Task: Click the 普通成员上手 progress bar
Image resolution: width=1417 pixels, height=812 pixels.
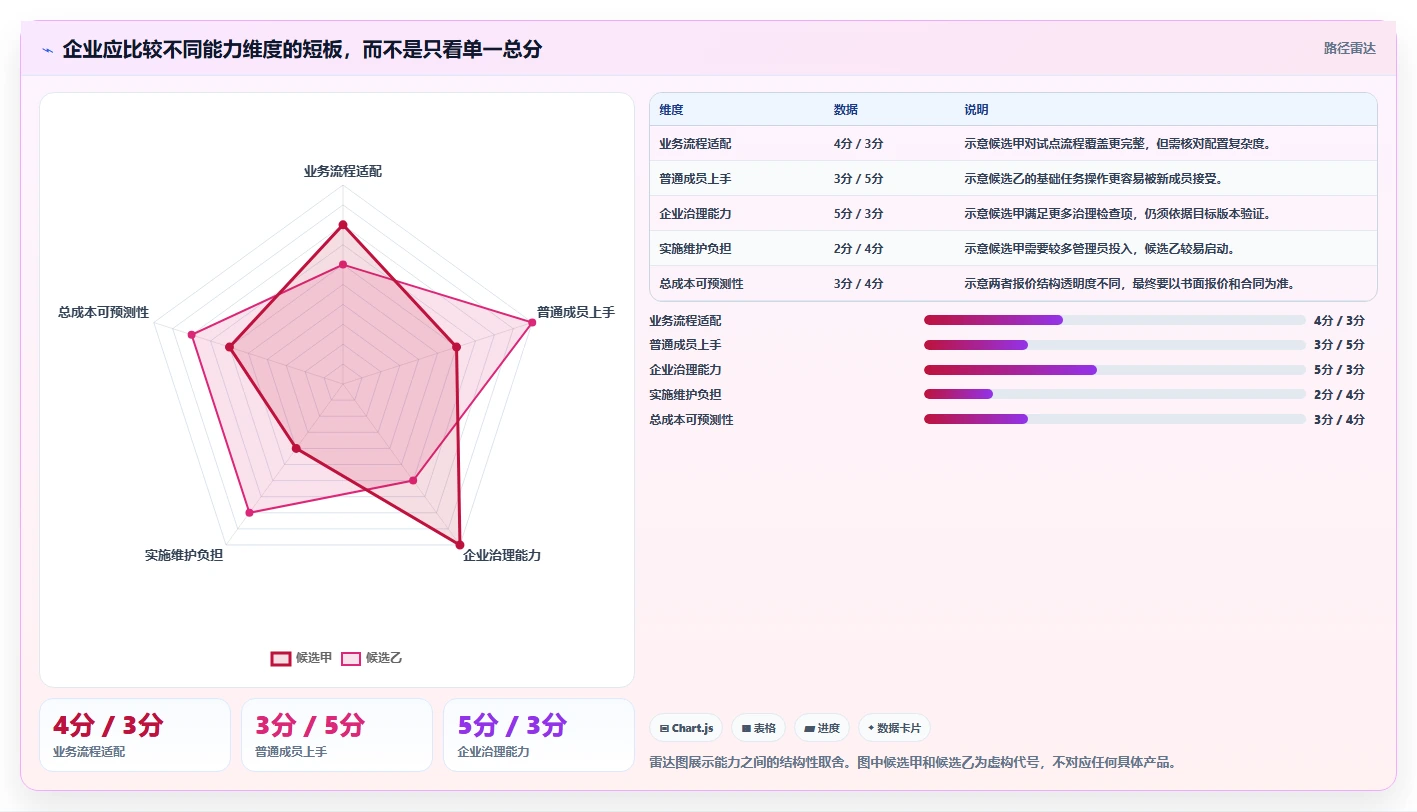Action: [x=1114, y=345]
